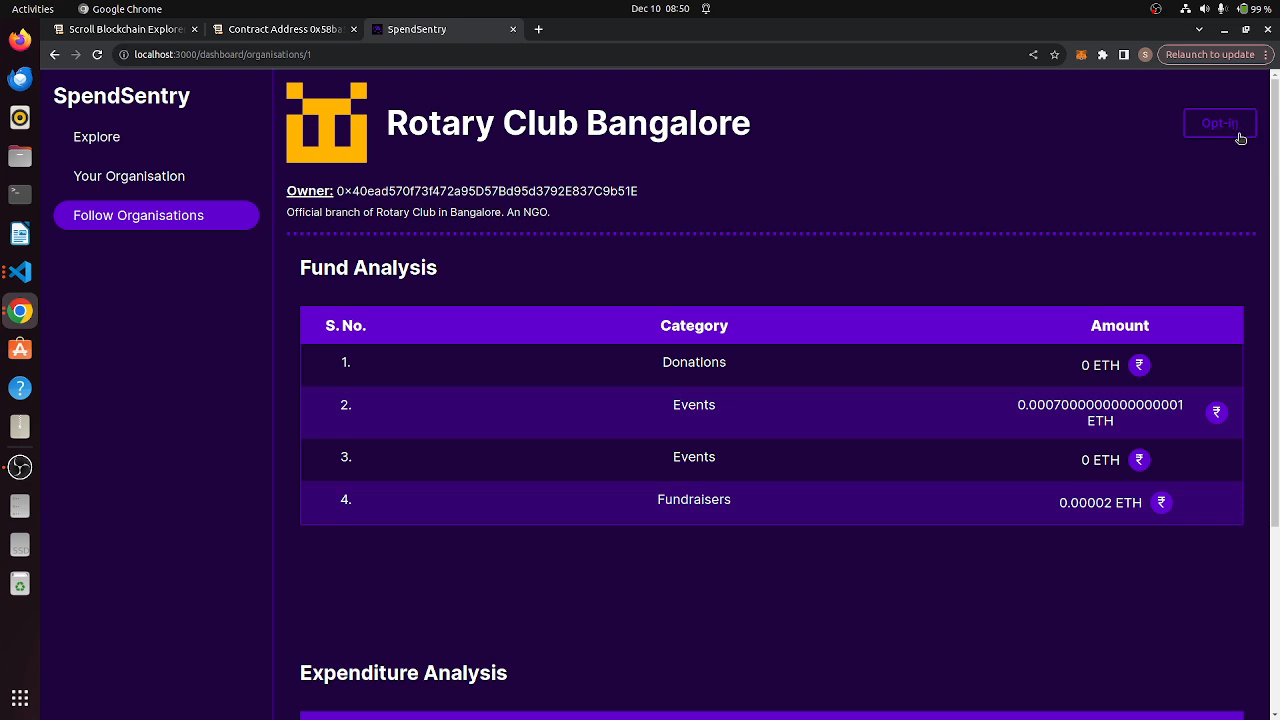Open the MetaMask fox extension icon

pyautogui.click(x=1081, y=55)
